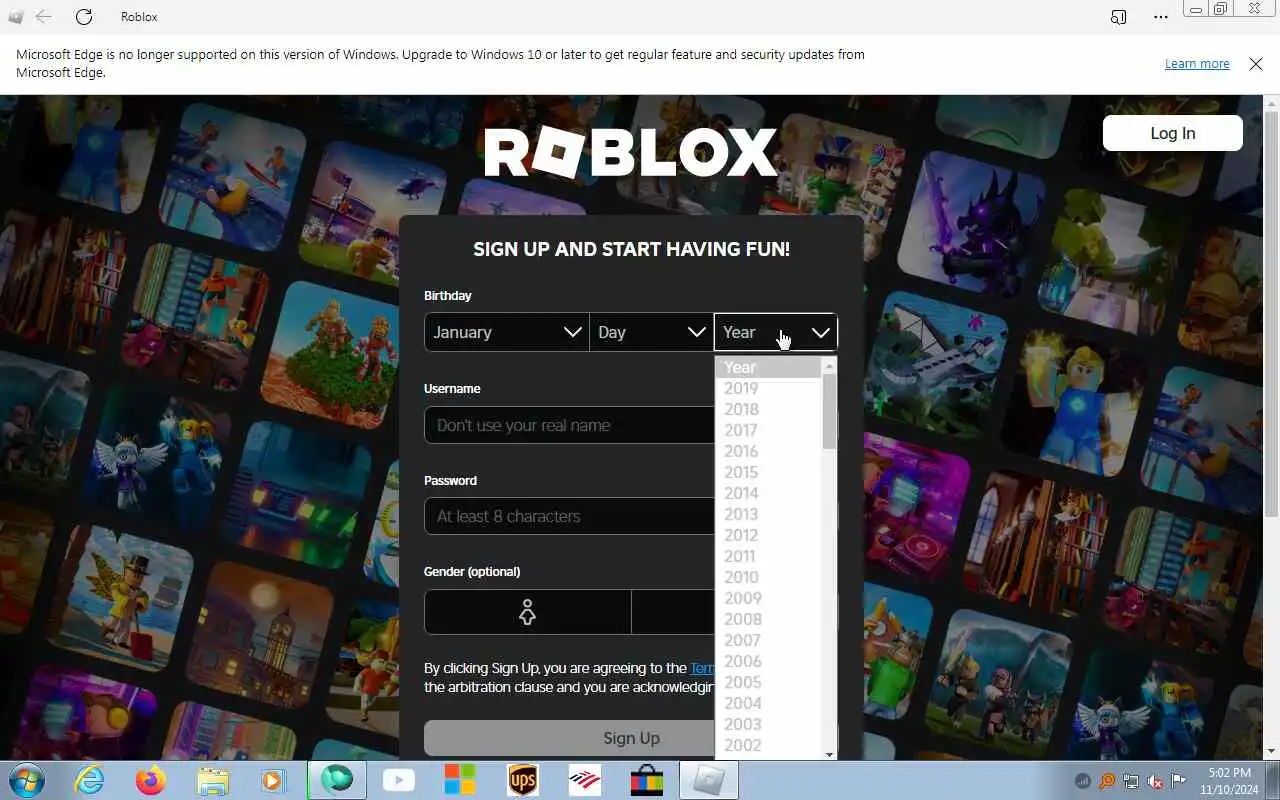Open the Action Center flag icon
This screenshot has width=1280, height=800.
[x=1179, y=781]
